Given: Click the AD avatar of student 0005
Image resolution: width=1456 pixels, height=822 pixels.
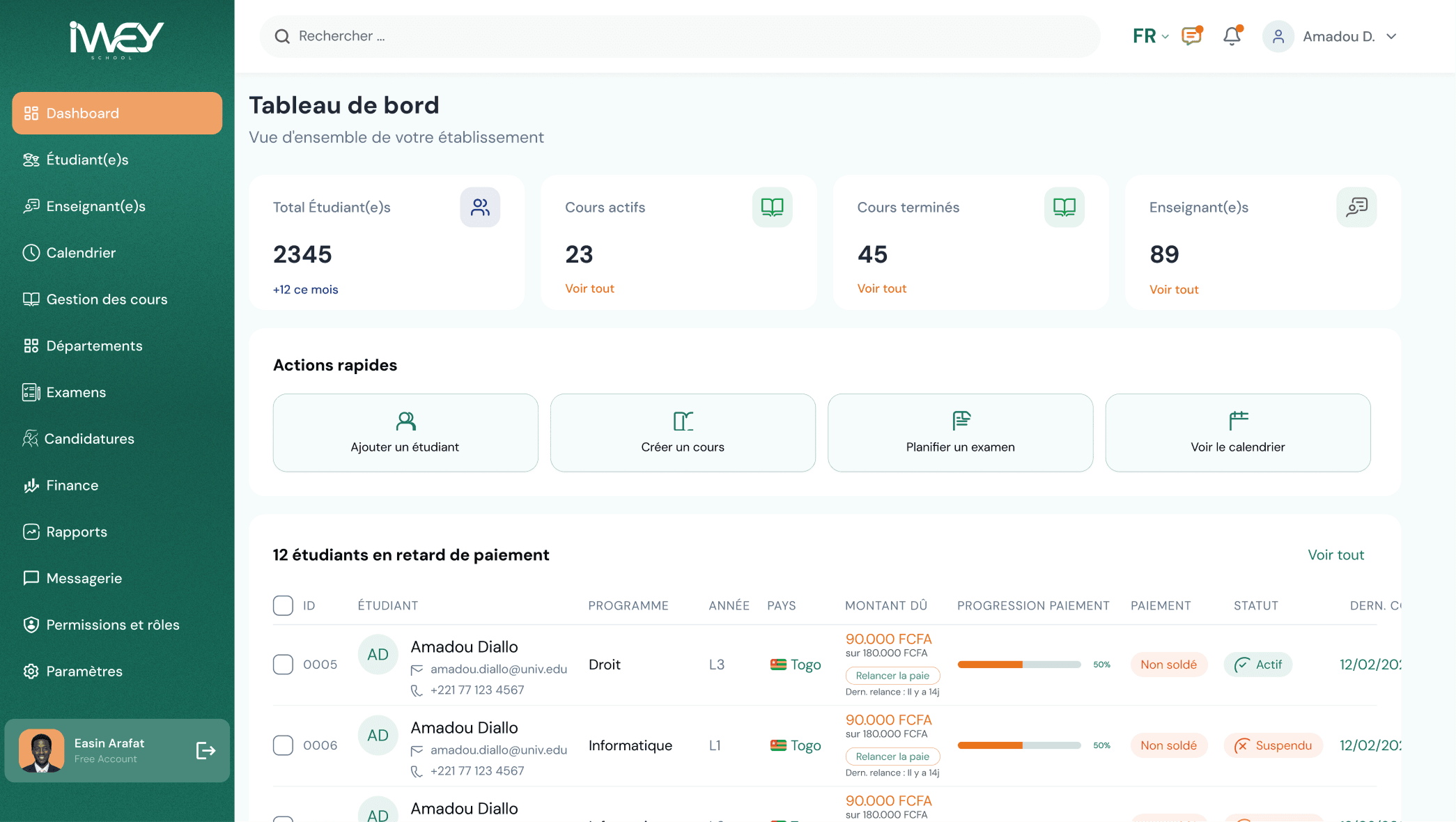Looking at the screenshot, I should click(x=378, y=654).
